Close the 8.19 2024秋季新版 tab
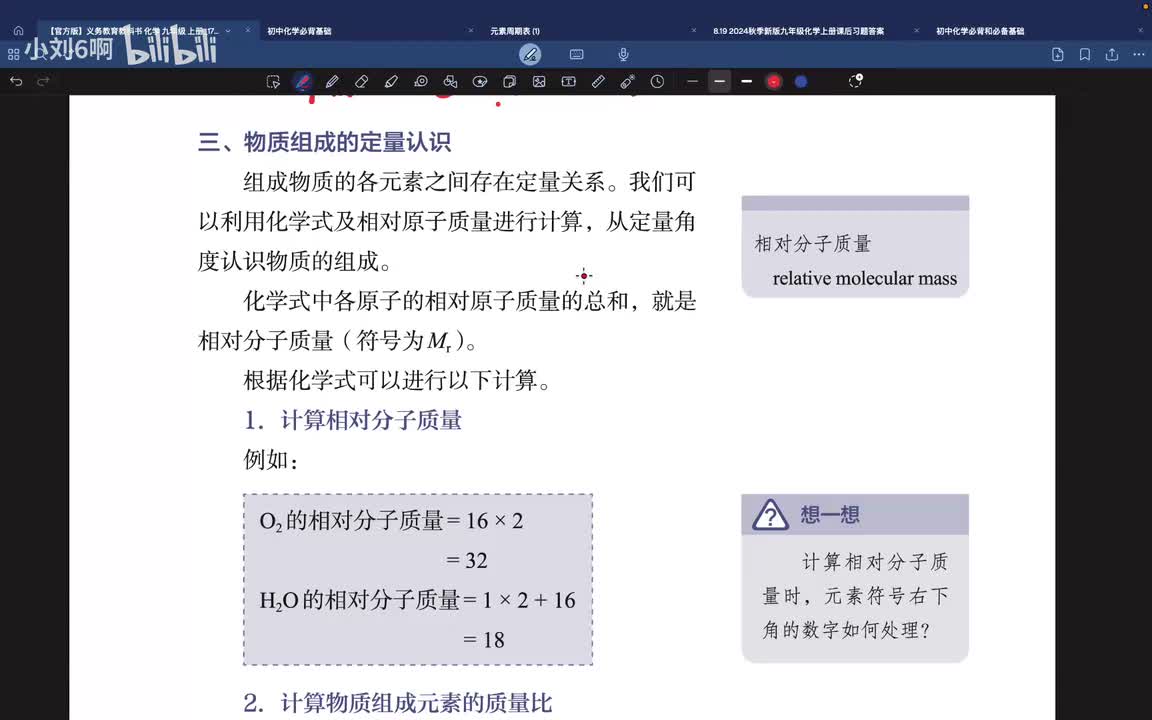The width and height of the screenshot is (1152, 720). [916, 30]
